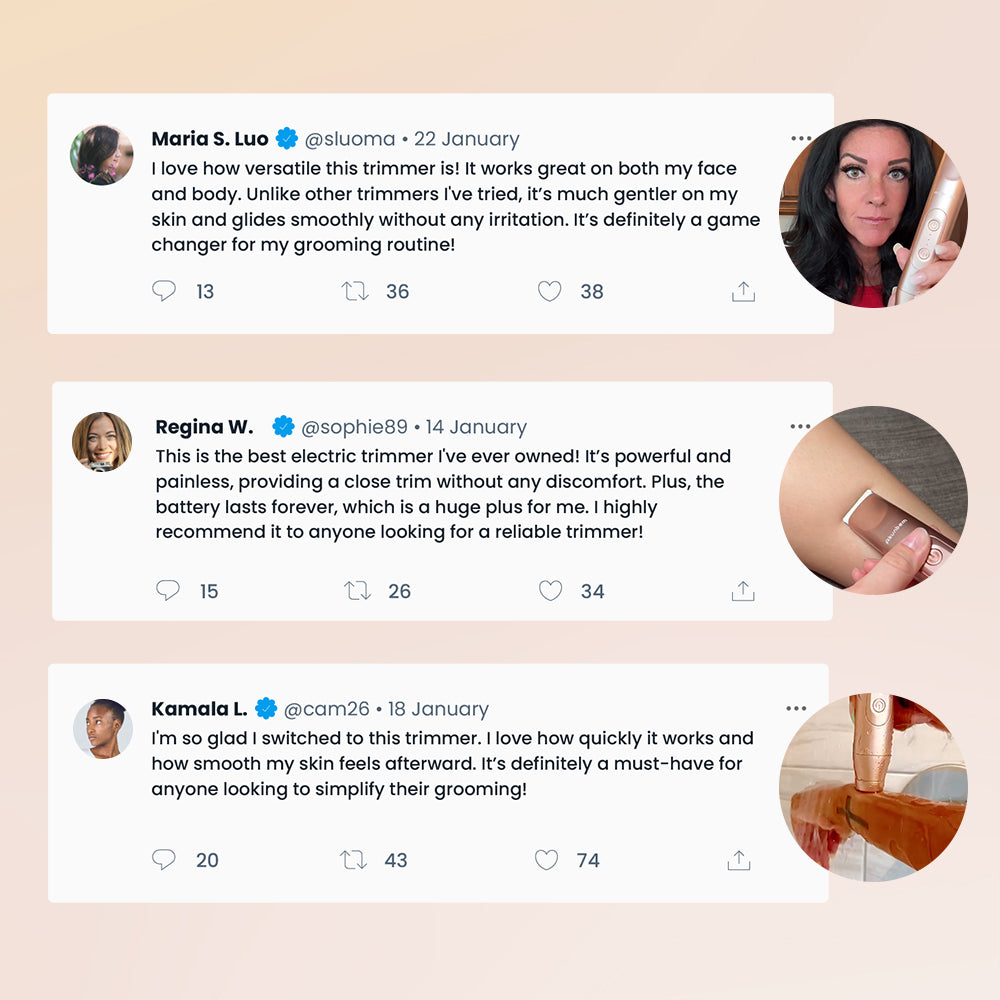Open photo of woman holding trimmer
The width and height of the screenshot is (1000, 1000).
(x=873, y=213)
